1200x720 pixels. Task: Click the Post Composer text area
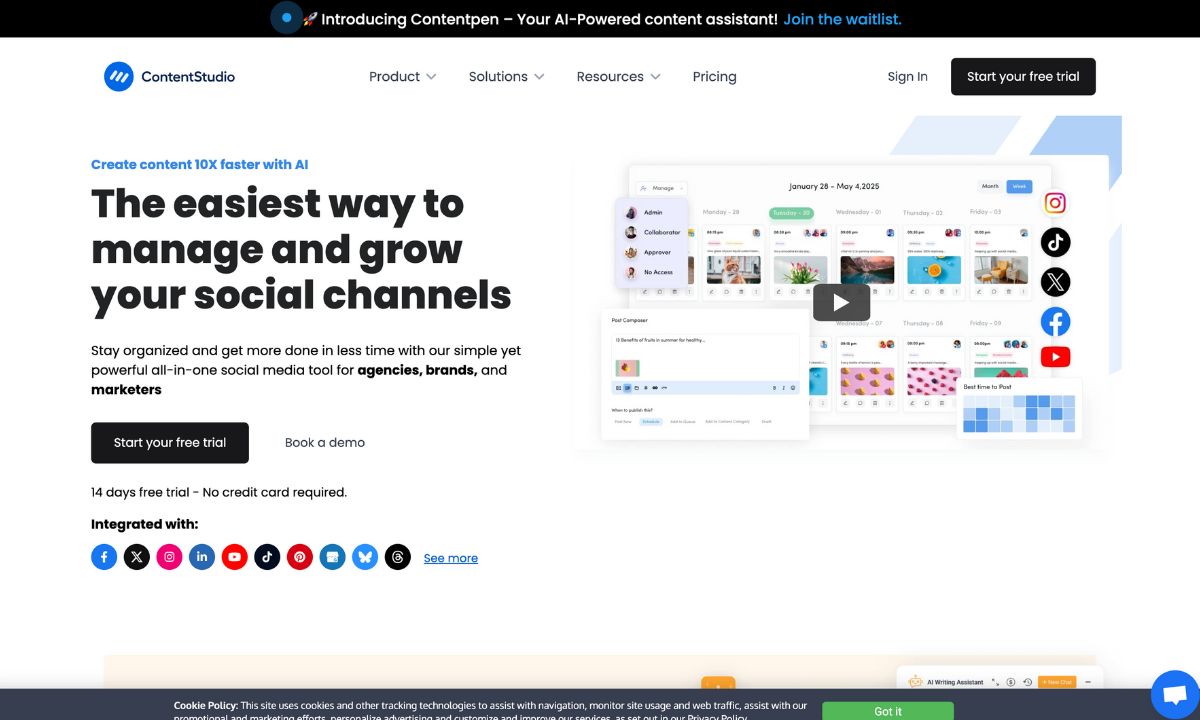click(705, 356)
